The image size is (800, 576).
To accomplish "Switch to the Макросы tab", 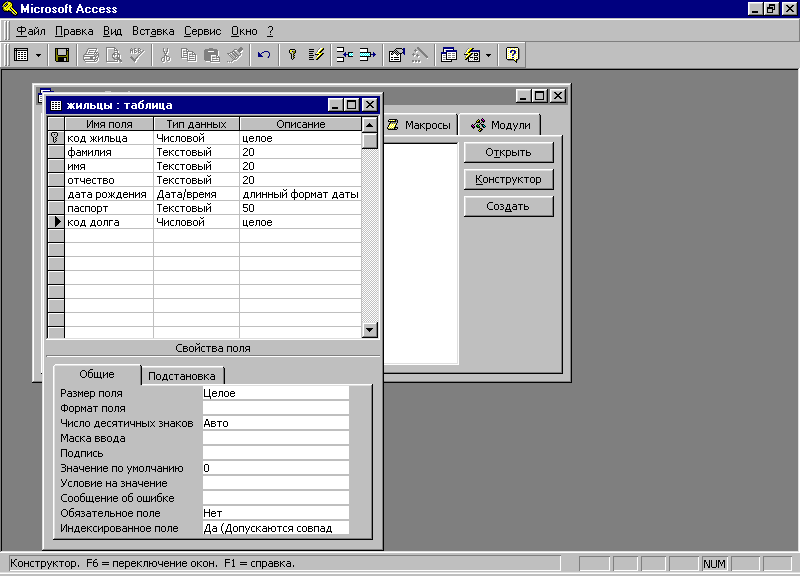I will (x=419, y=125).
